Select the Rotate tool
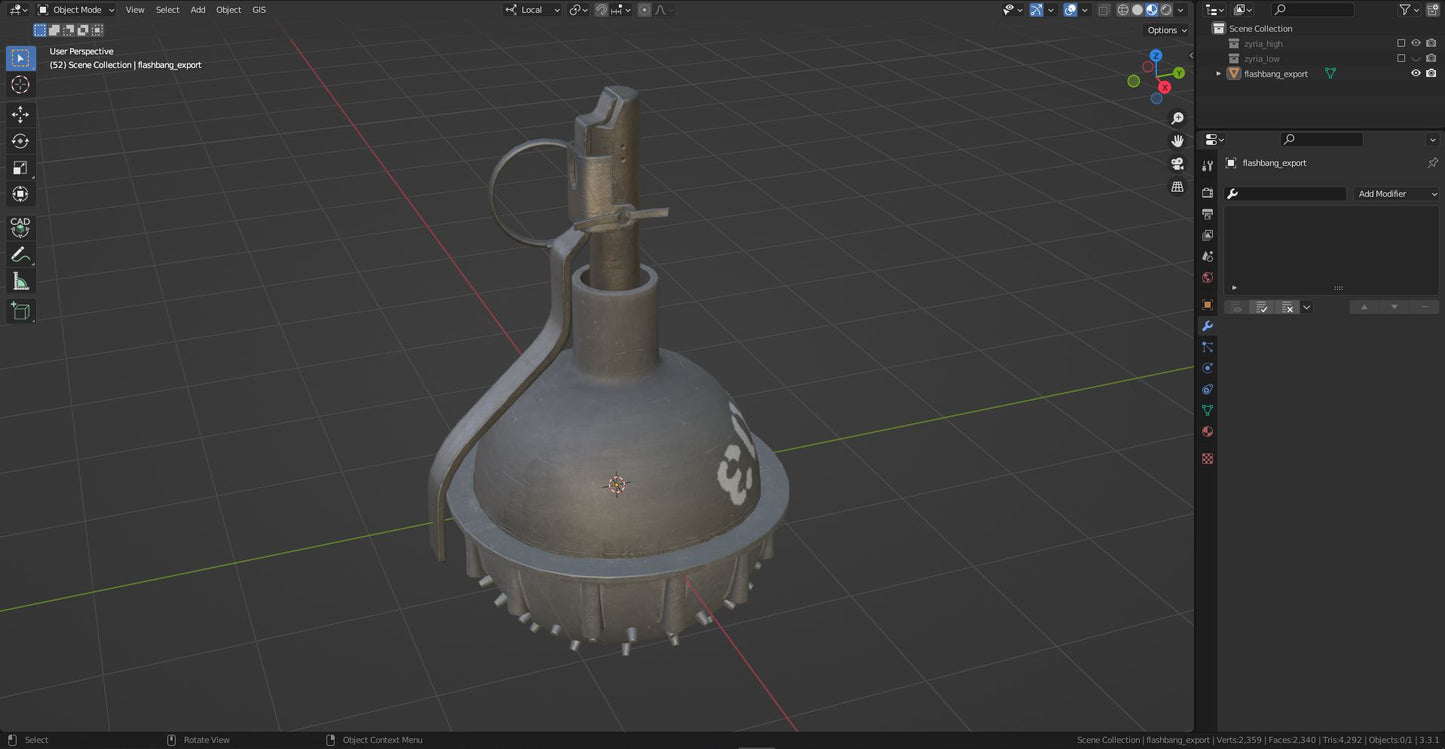The width and height of the screenshot is (1445, 749). (20, 141)
